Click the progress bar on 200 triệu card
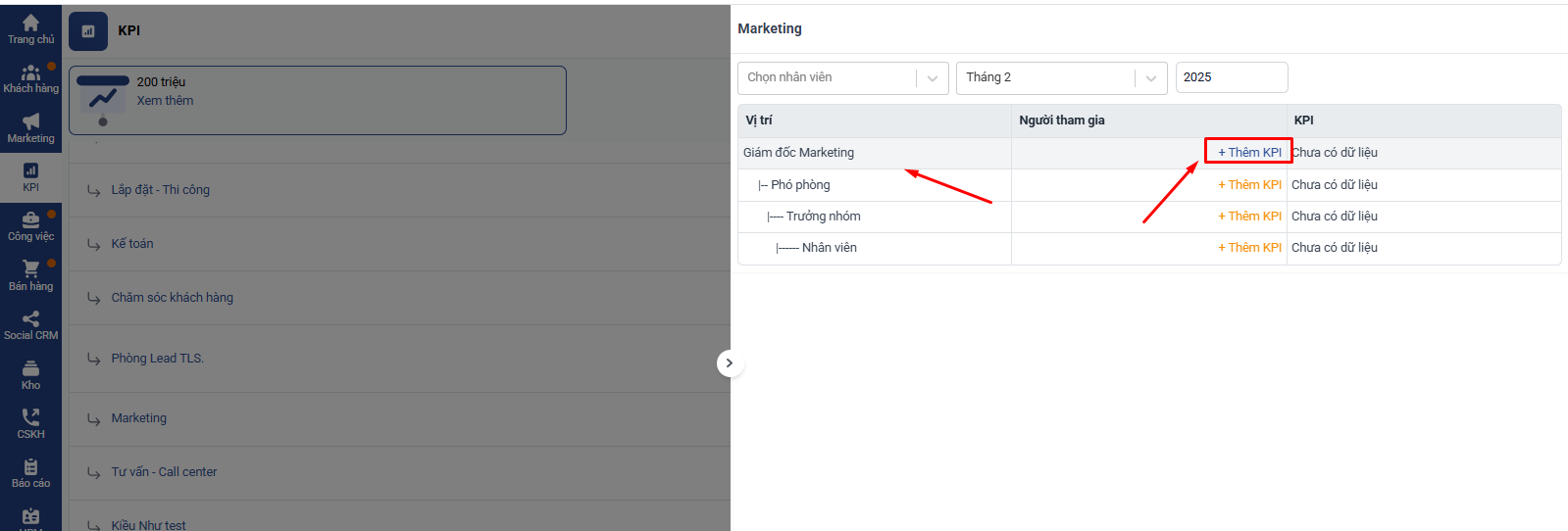This screenshot has height=531, width=1568. (103, 81)
